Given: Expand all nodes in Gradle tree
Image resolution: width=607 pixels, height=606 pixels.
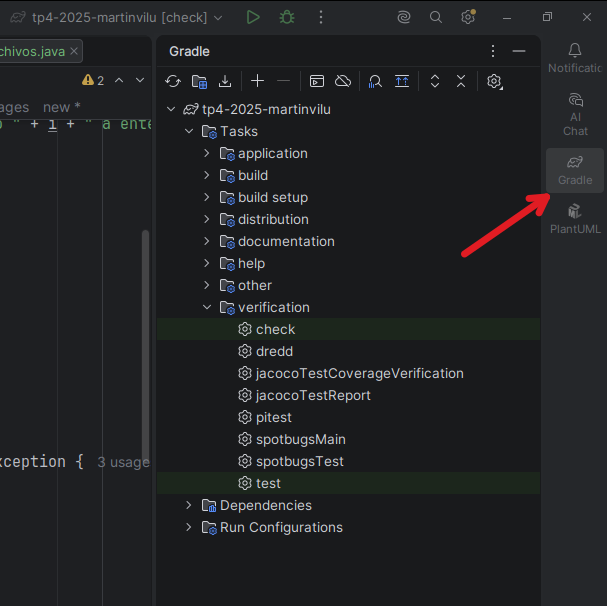Looking at the screenshot, I should pos(435,81).
